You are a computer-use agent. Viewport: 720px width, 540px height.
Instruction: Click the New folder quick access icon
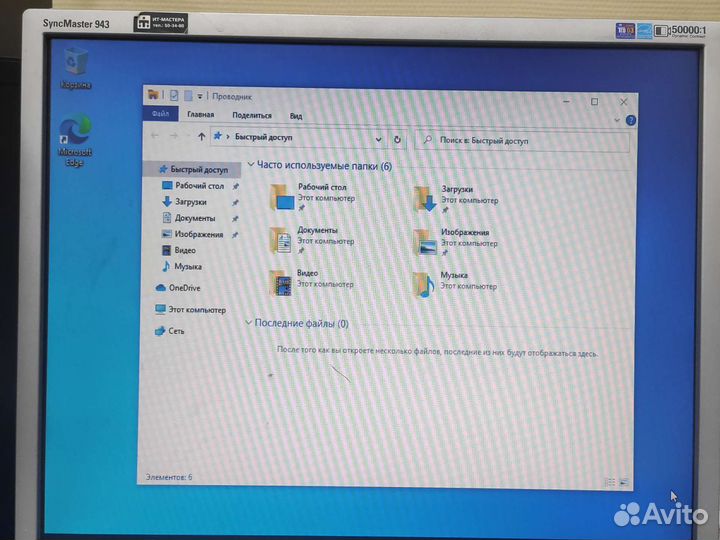pos(188,96)
